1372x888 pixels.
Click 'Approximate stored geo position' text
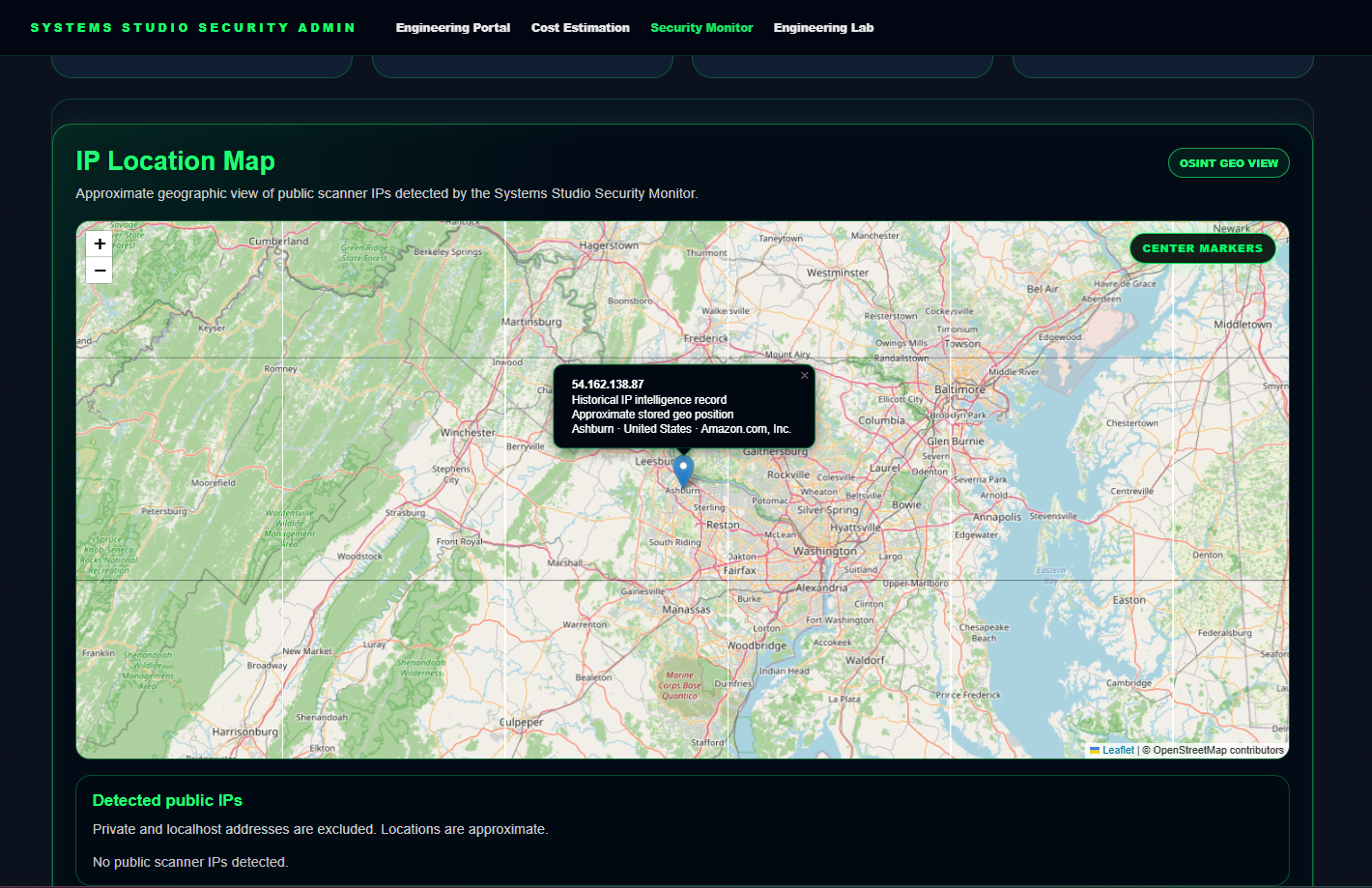(x=652, y=415)
